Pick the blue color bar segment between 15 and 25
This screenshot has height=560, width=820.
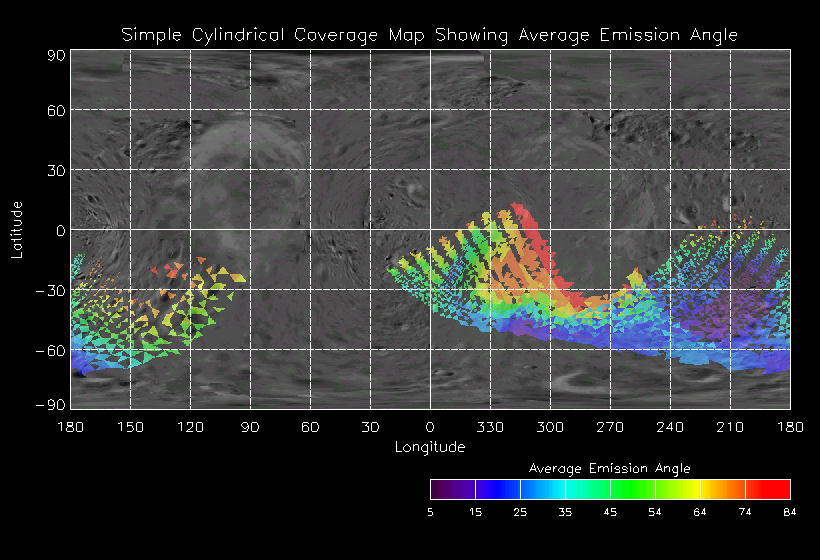tap(498, 489)
